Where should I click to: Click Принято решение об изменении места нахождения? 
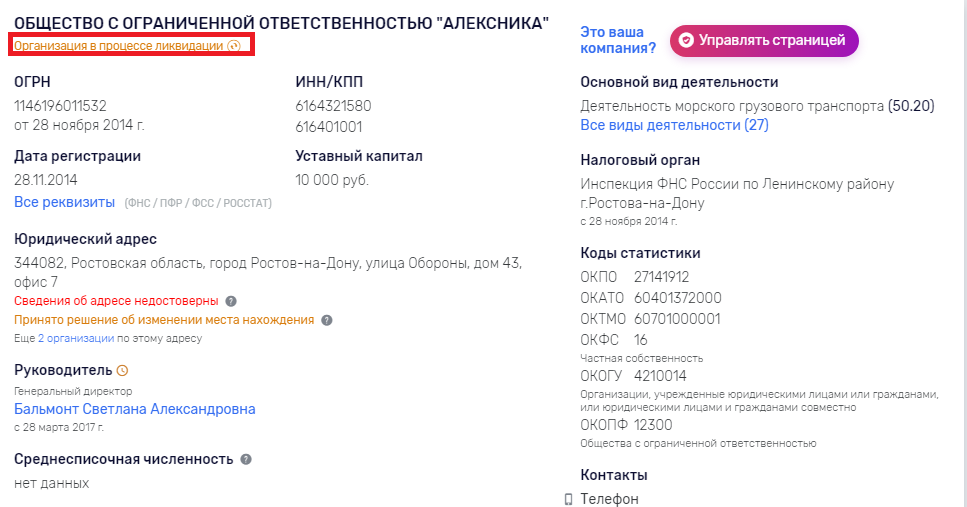(x=164, y=320)
